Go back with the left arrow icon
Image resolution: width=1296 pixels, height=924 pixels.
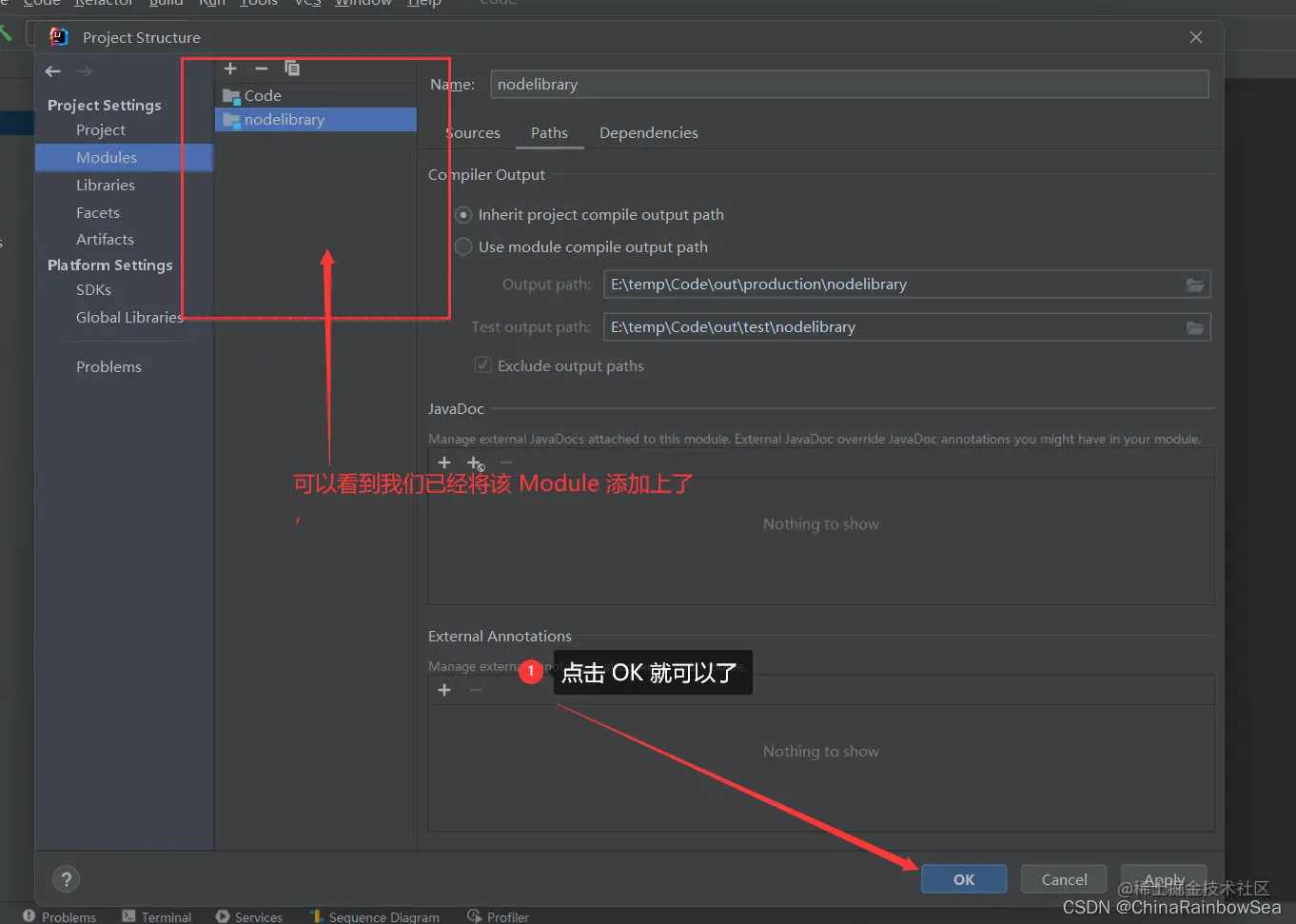pos(53,71)
